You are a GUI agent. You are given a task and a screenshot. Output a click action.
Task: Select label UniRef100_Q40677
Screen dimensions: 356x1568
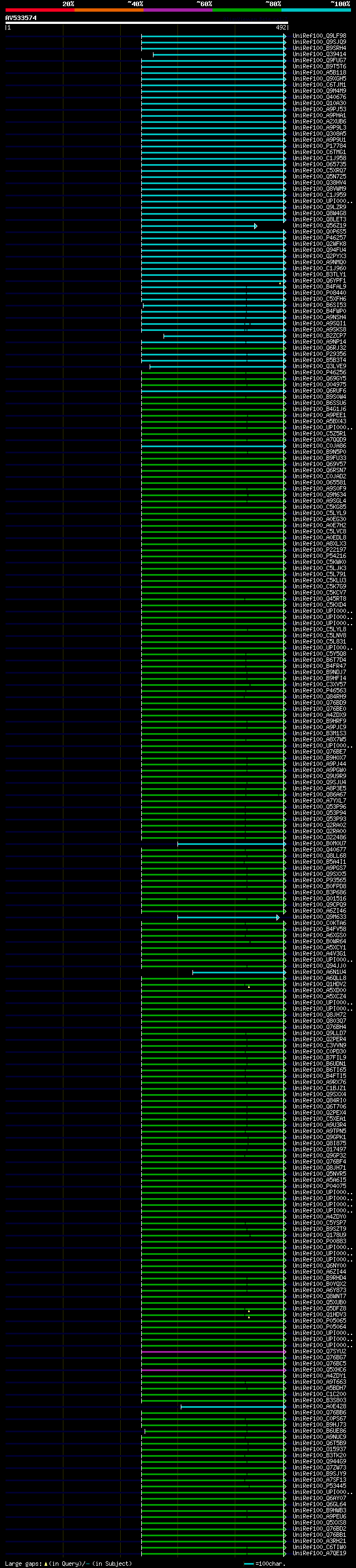point(319,850)
